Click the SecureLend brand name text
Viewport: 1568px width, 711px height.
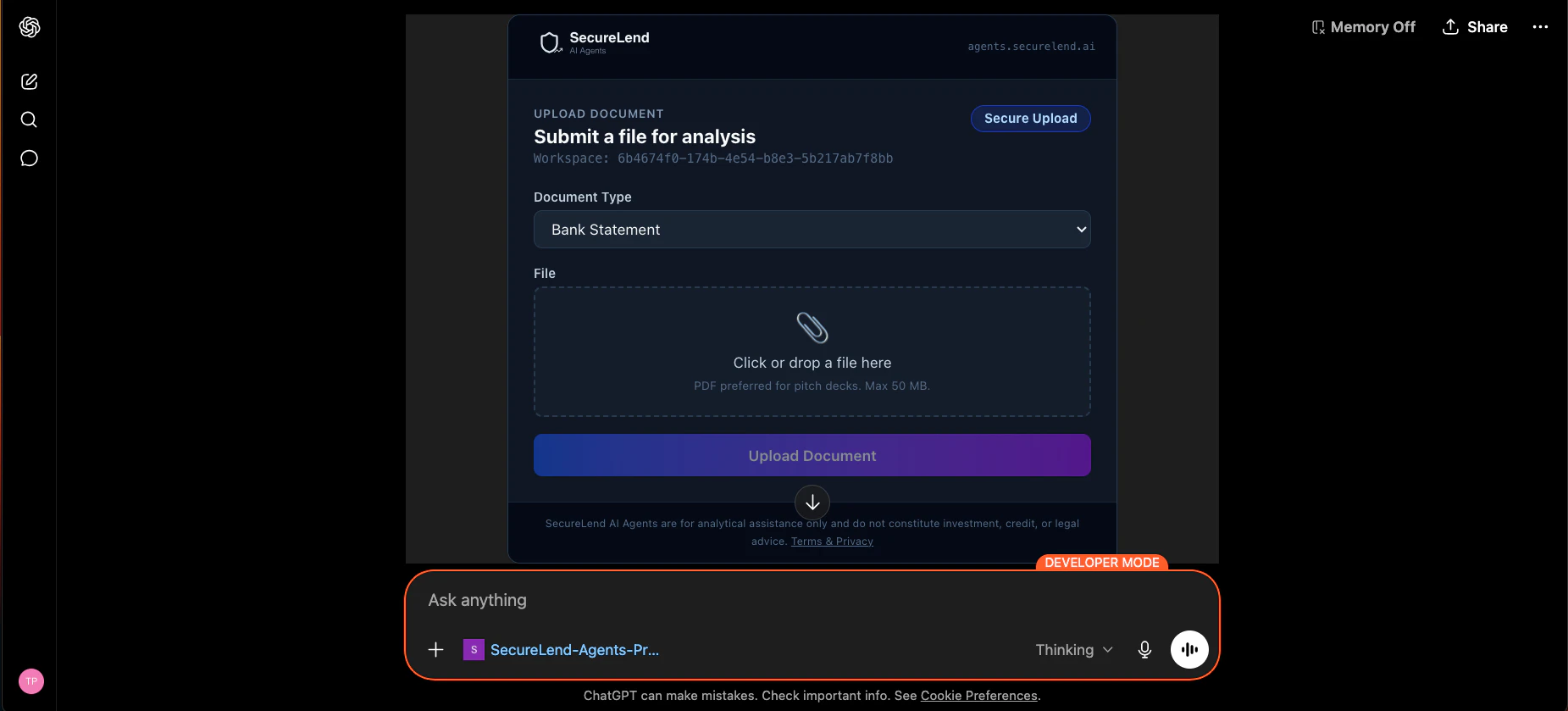pos(609,37)
